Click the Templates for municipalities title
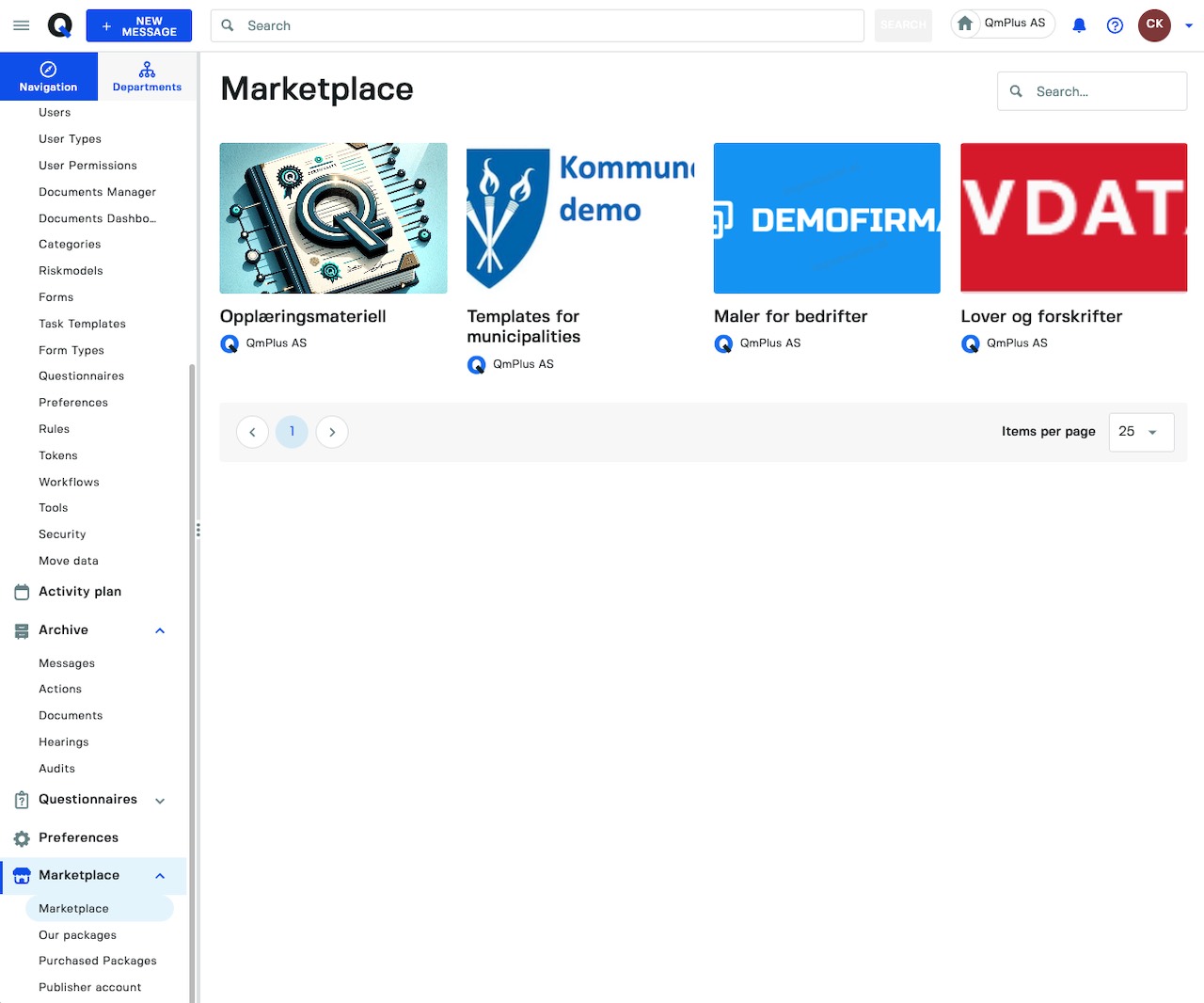Screen dimensions: 1204x1003 524,326
